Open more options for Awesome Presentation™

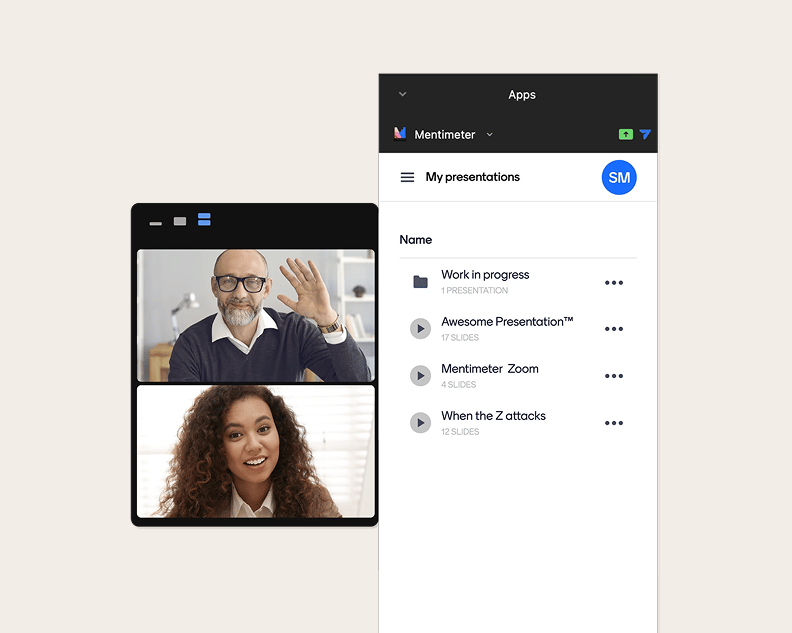pyautogui.click(x=614, y=329)
